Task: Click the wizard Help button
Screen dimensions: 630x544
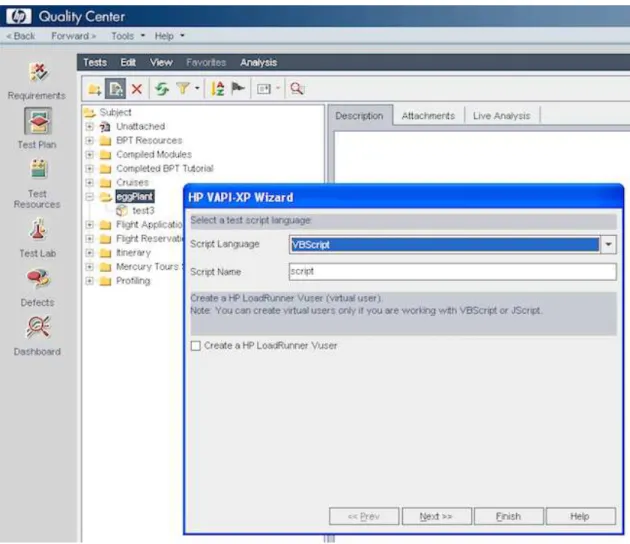Action: point(580,516)
